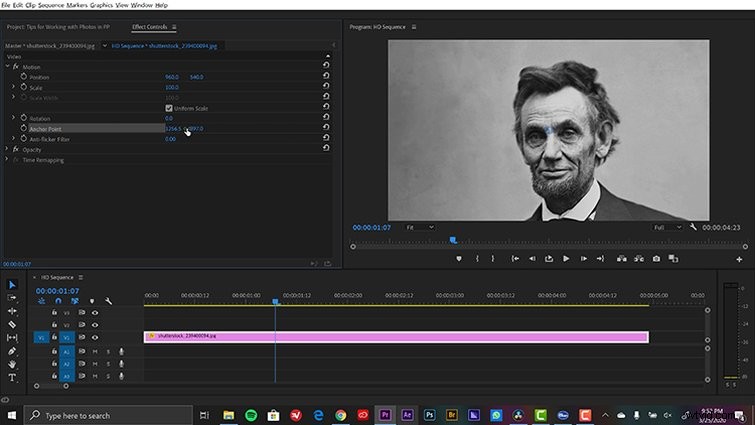
Task: Open the File menu
Action: pyautogui.click(x=5, y=5)
